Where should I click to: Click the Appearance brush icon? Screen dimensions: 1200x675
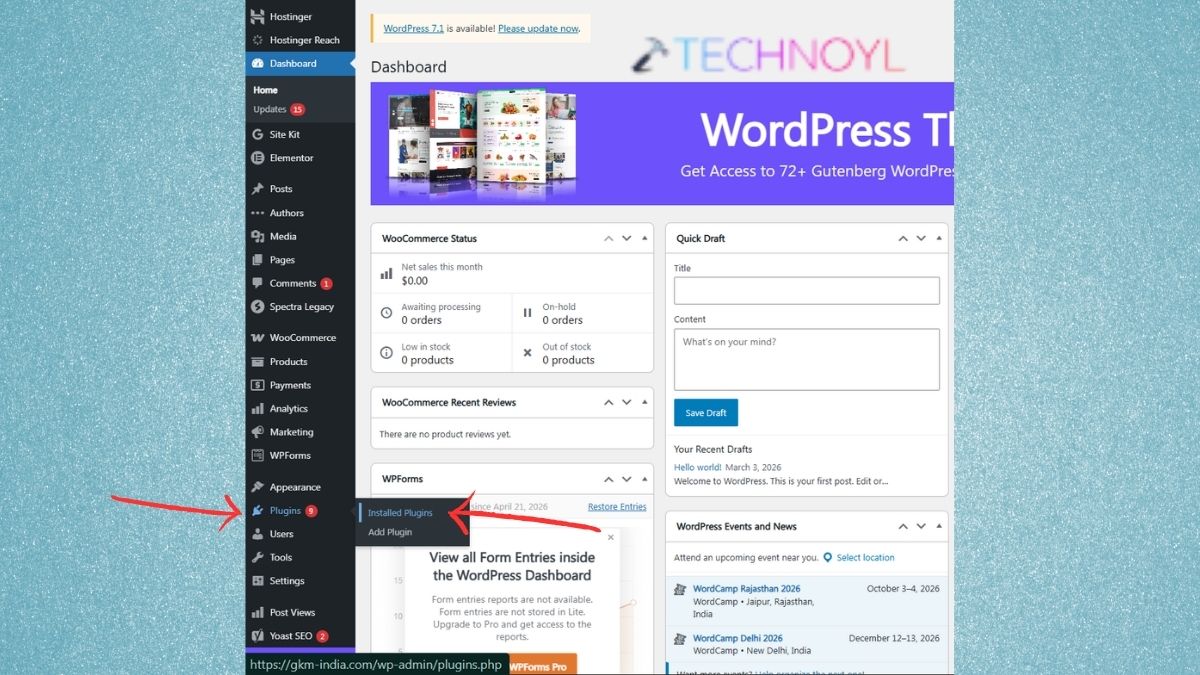[x=258, y=487]
